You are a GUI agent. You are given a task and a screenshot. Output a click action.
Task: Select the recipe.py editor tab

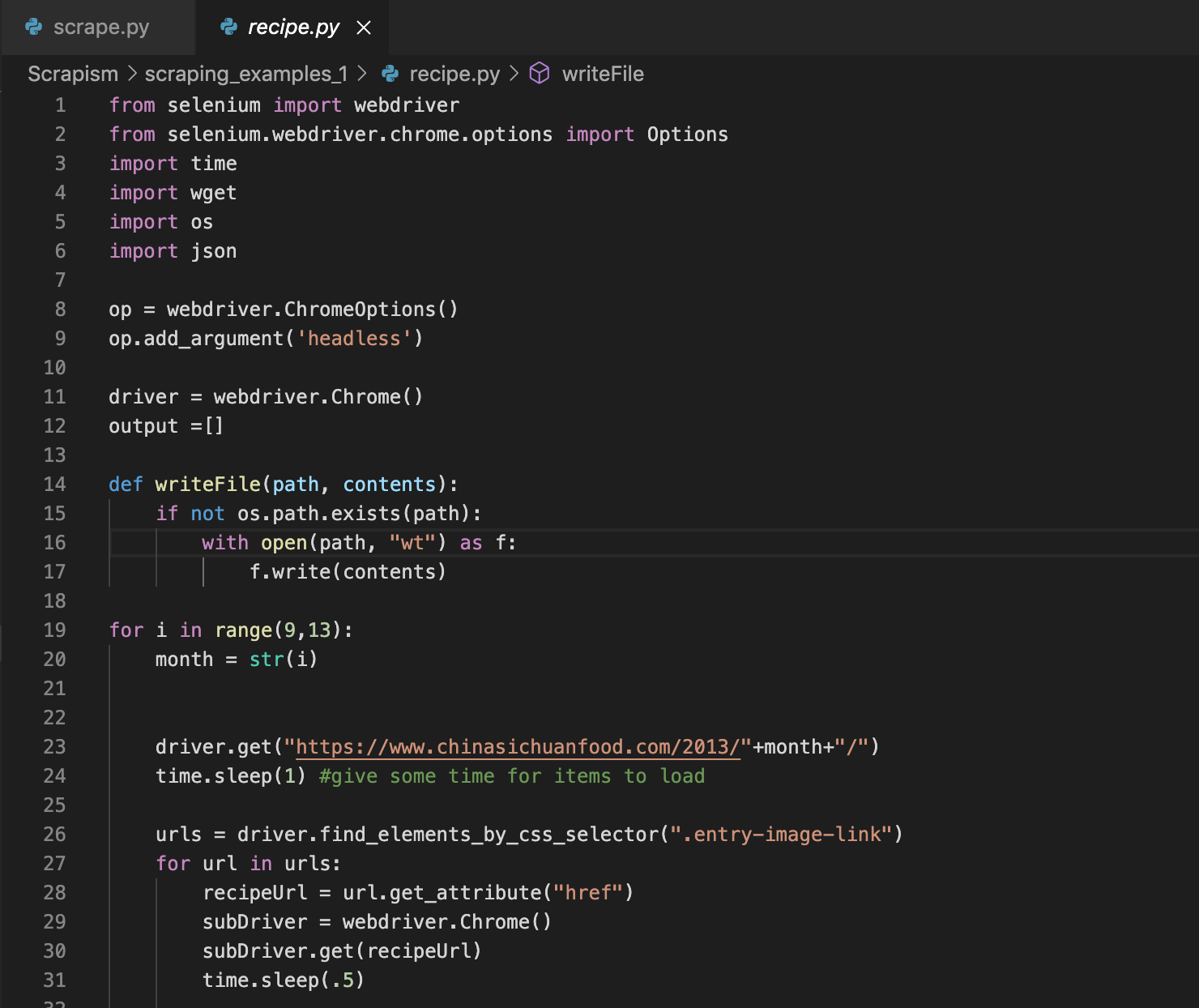292,28
